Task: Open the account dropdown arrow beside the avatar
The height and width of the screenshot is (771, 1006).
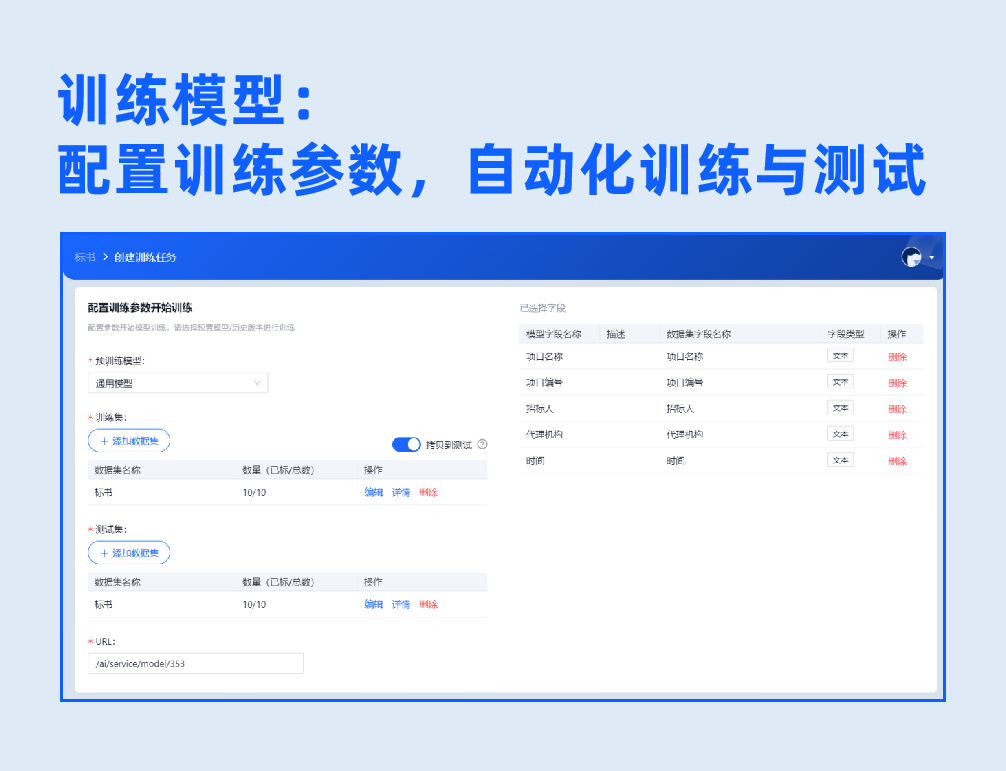Action: [932, 258]
